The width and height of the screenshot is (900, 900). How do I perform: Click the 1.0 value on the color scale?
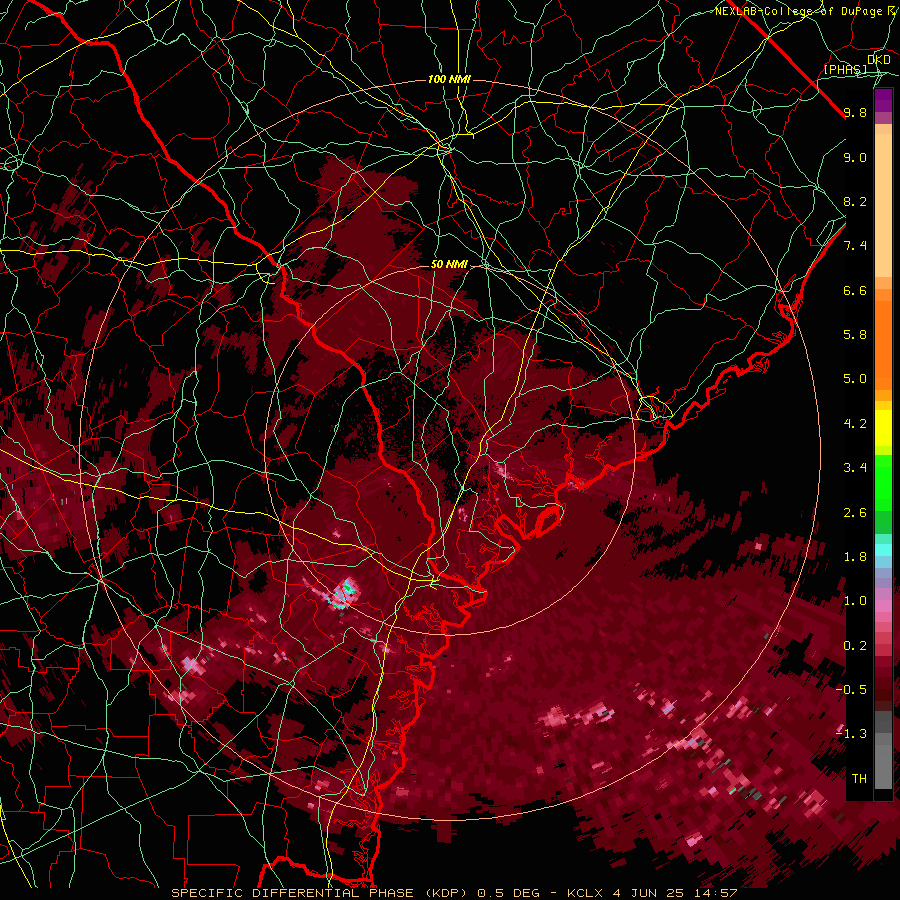pyautogui.click(x=855, y=601)
